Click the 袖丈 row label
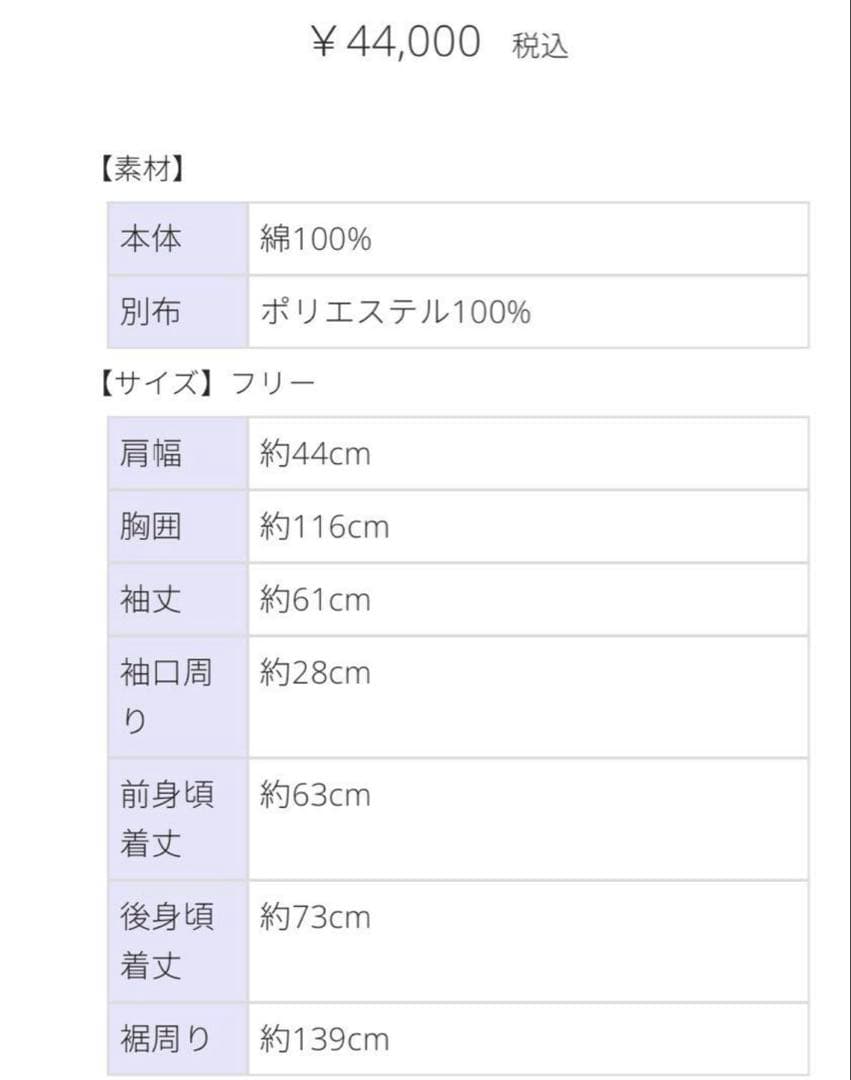 click(152, 600)
